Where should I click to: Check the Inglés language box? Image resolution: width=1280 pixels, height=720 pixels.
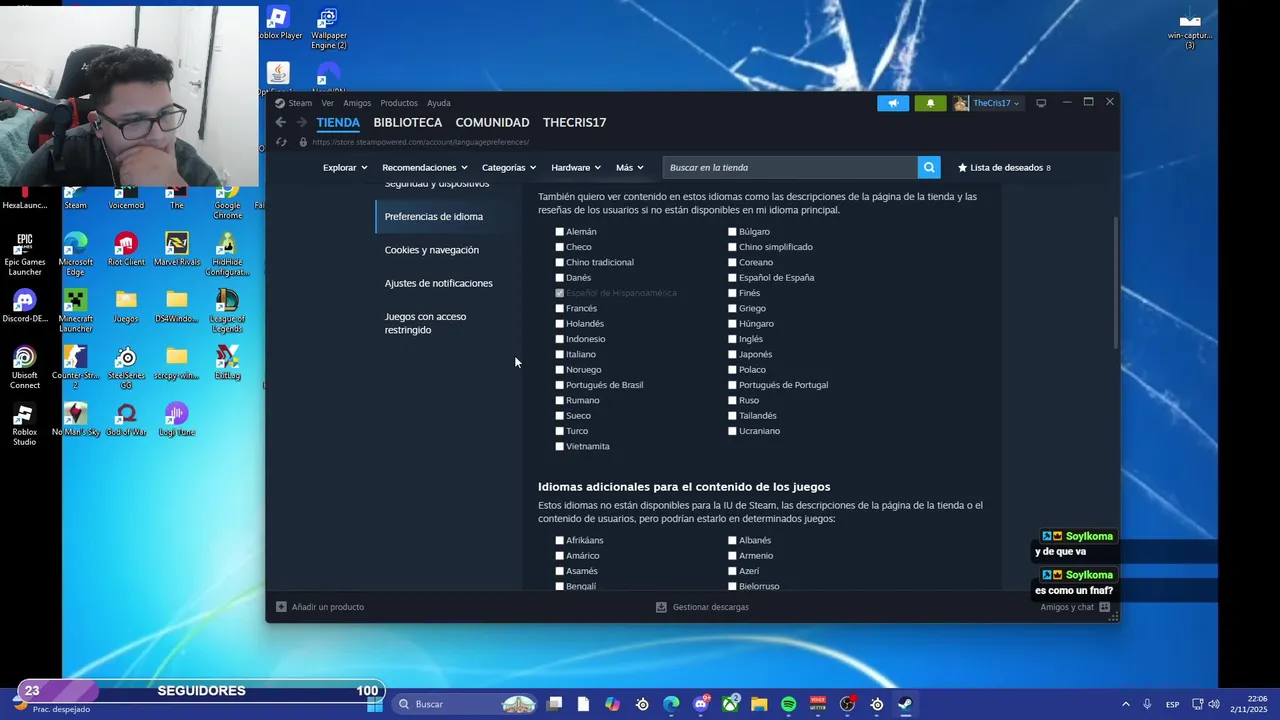tap(732, 339)
